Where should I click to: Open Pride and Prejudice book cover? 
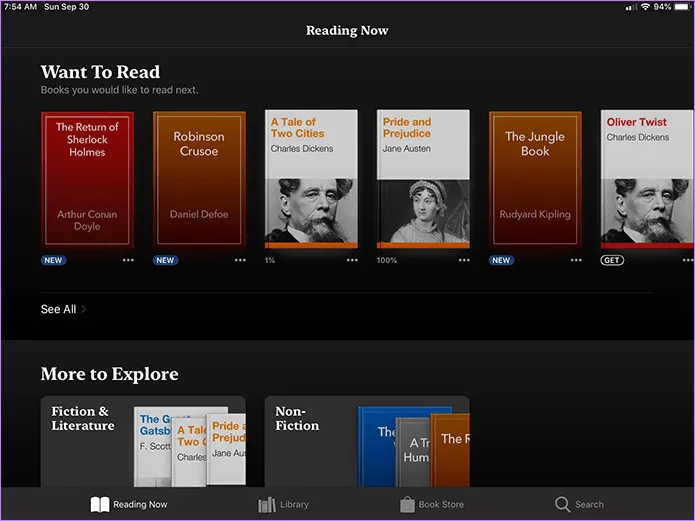423,179
